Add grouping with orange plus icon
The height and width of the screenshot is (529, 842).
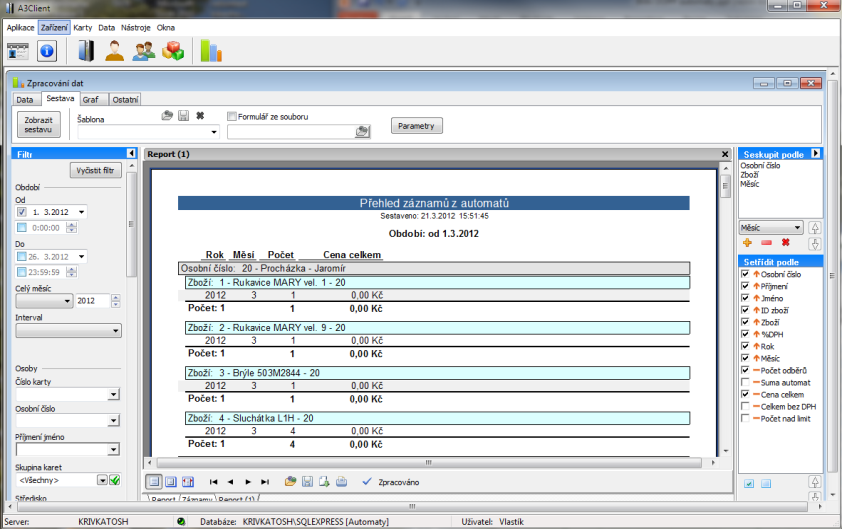click(747, 243)
